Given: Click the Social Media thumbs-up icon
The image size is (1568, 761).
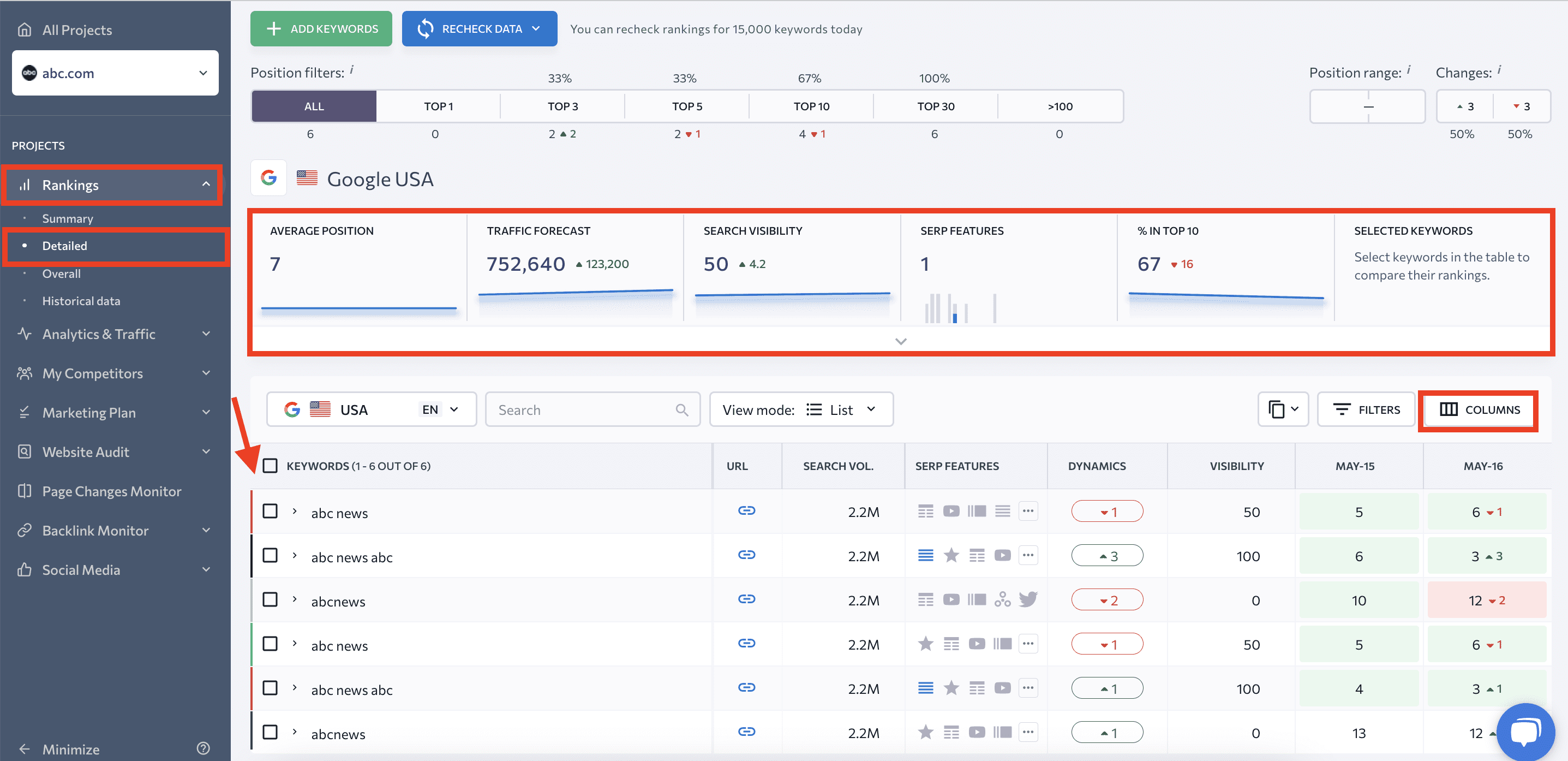Looking at the screenshot, I should 25,570.
